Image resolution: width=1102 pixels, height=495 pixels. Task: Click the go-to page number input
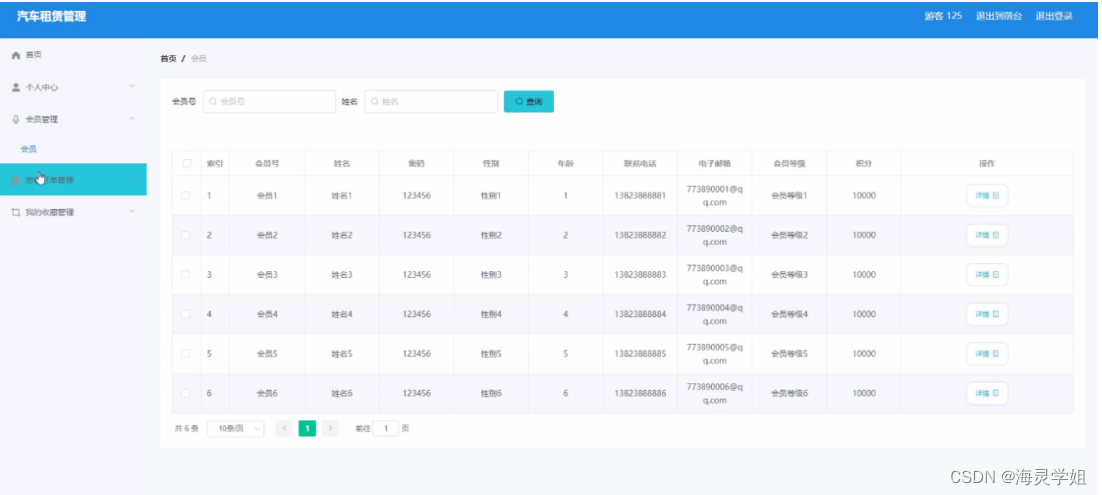click(386, 428)
